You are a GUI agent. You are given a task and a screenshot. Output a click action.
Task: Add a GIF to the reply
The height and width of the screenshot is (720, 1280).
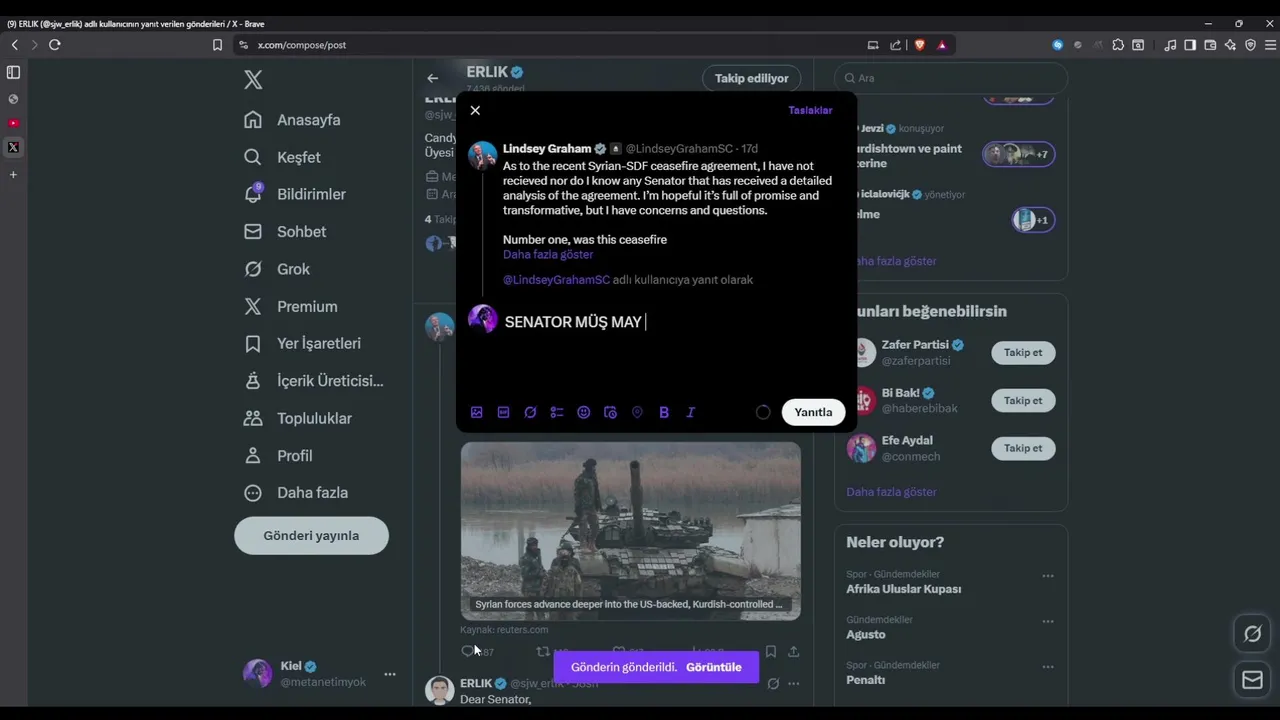click(504, 412)
